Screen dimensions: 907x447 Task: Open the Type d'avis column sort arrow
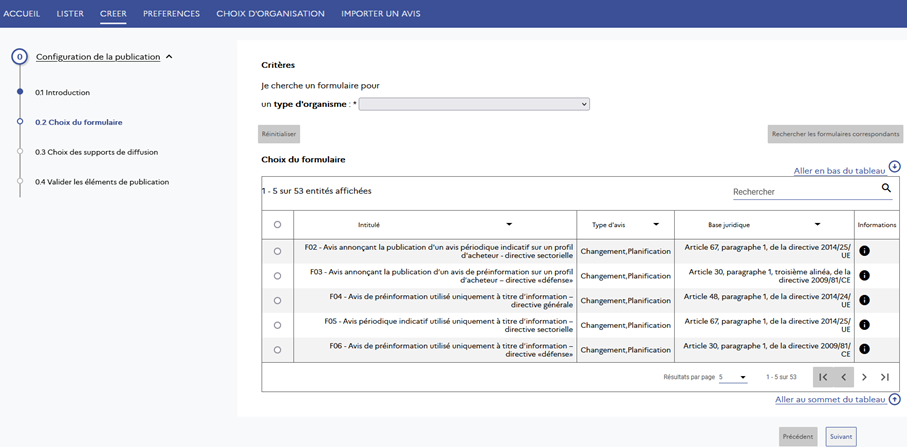657,224
